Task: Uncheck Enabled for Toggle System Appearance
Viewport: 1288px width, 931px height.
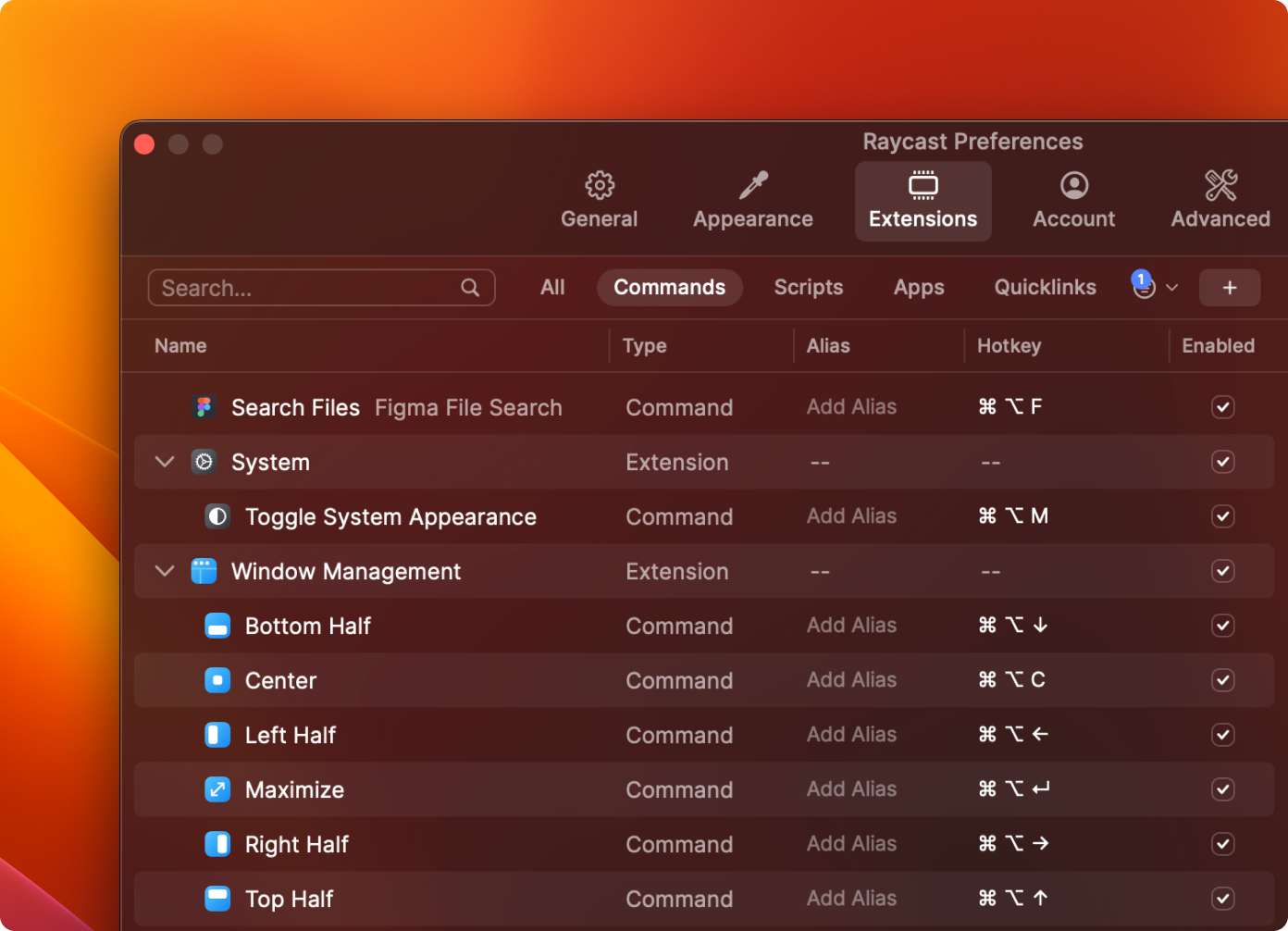Action: [x=1222, y=516]
